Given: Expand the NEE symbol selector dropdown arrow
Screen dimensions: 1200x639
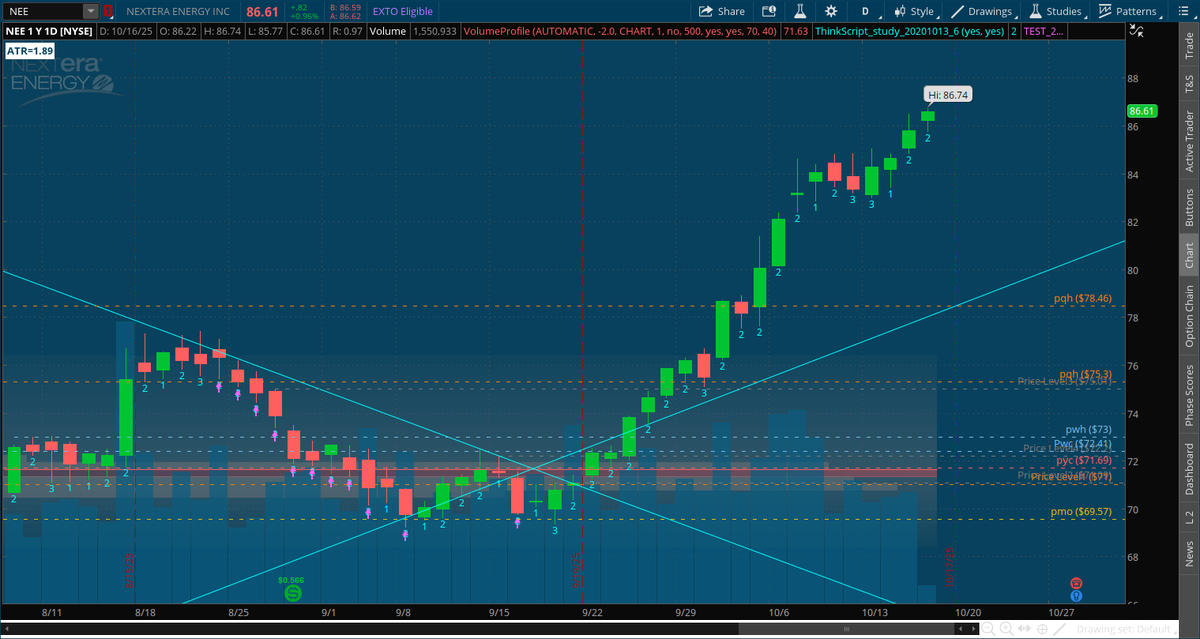Looking at the screenshot, I should [x=92, y=11].
